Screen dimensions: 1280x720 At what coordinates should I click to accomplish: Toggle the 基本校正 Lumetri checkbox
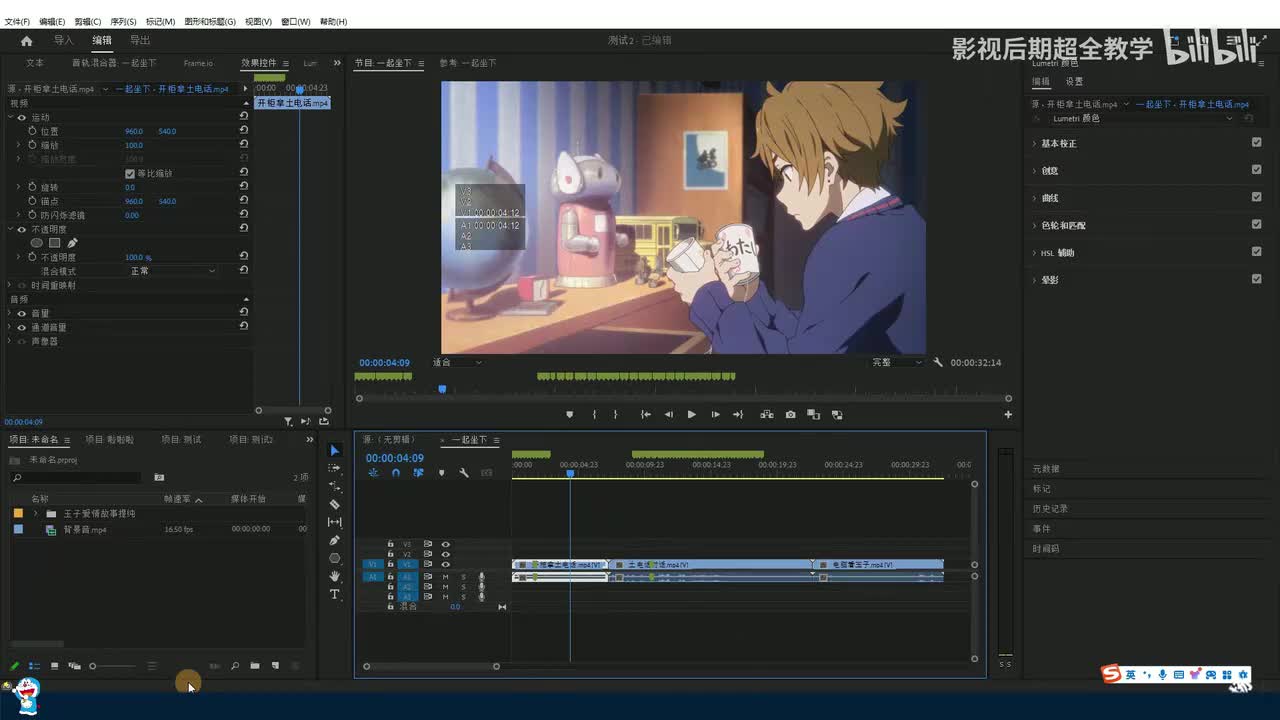(1257, 142)
